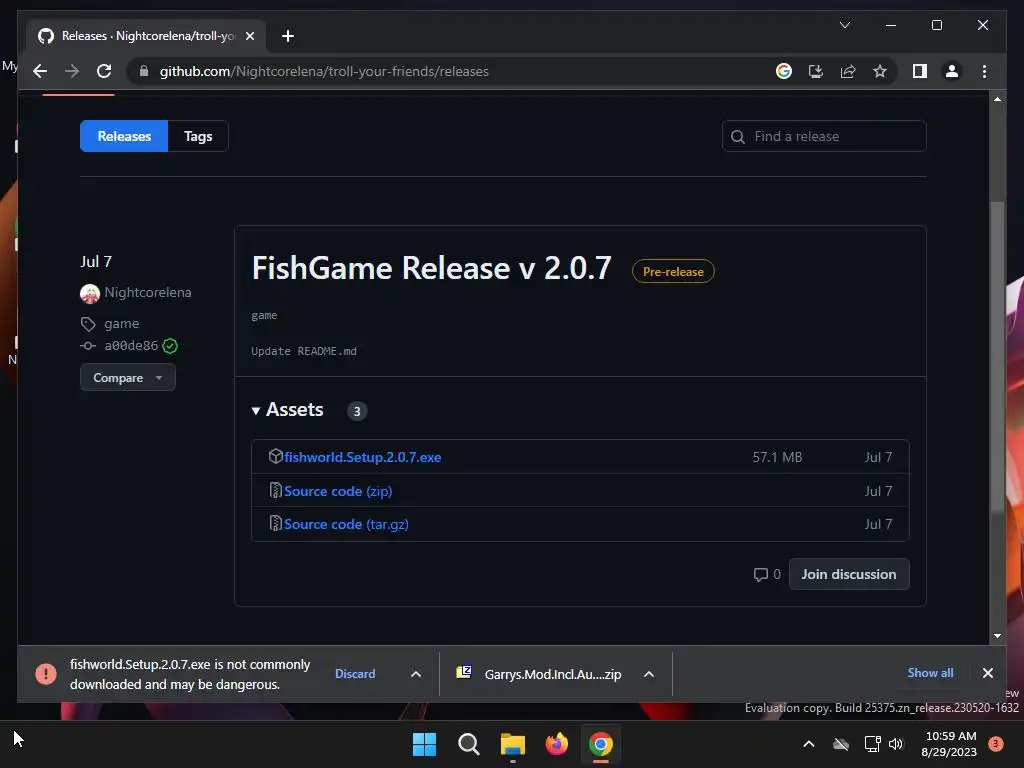Open Chrome profile avatar menu

click(952, 71)
